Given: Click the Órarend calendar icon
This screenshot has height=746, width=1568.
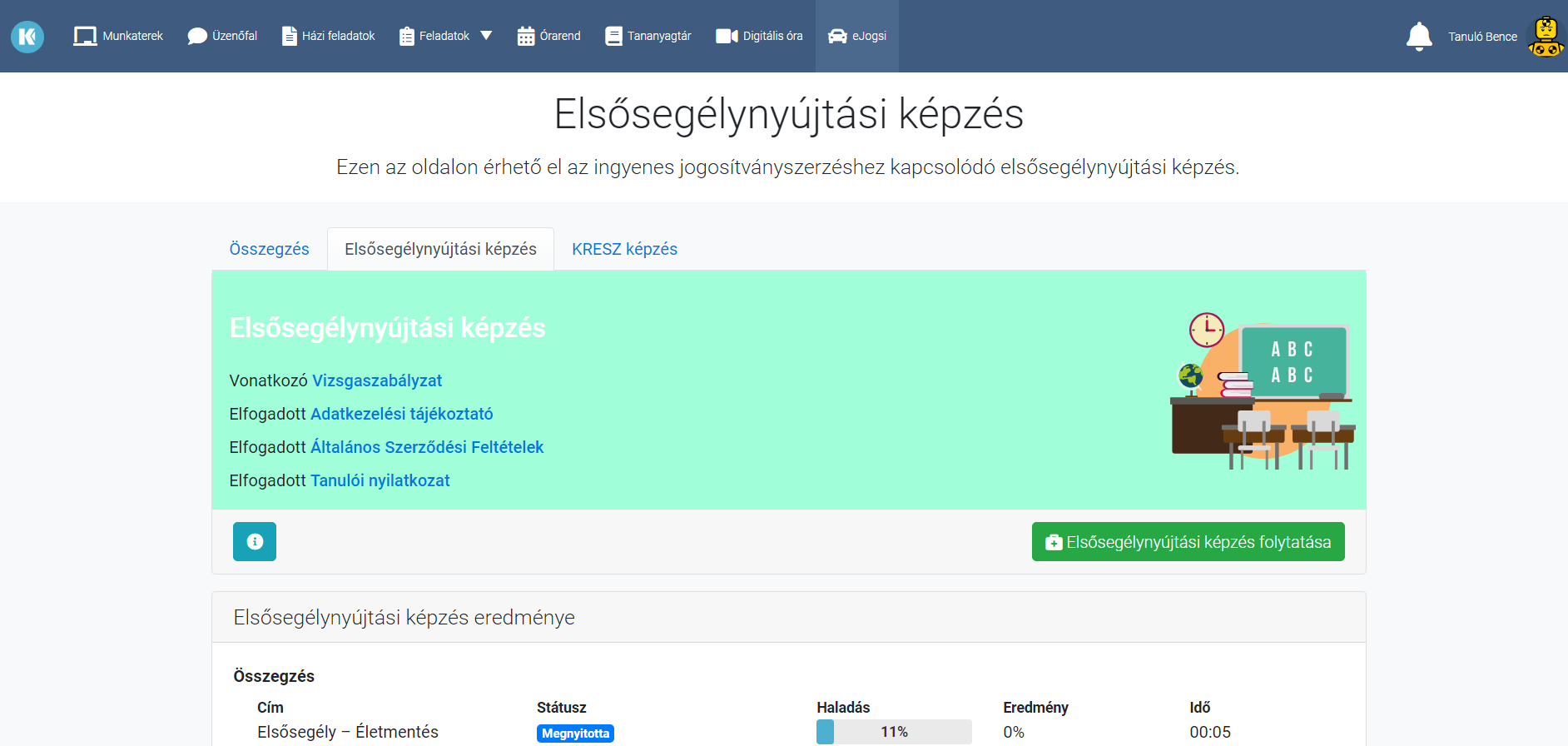Looking at the screenshot, I should 526,36.
